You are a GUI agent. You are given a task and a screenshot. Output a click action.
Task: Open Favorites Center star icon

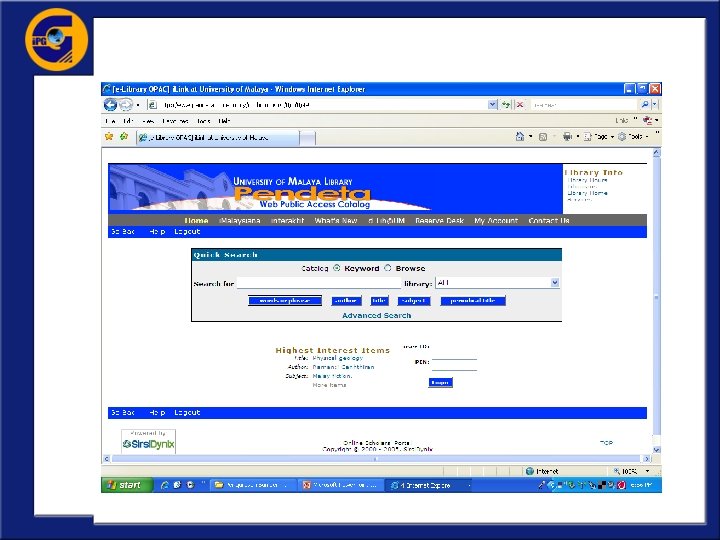(109, 136)
